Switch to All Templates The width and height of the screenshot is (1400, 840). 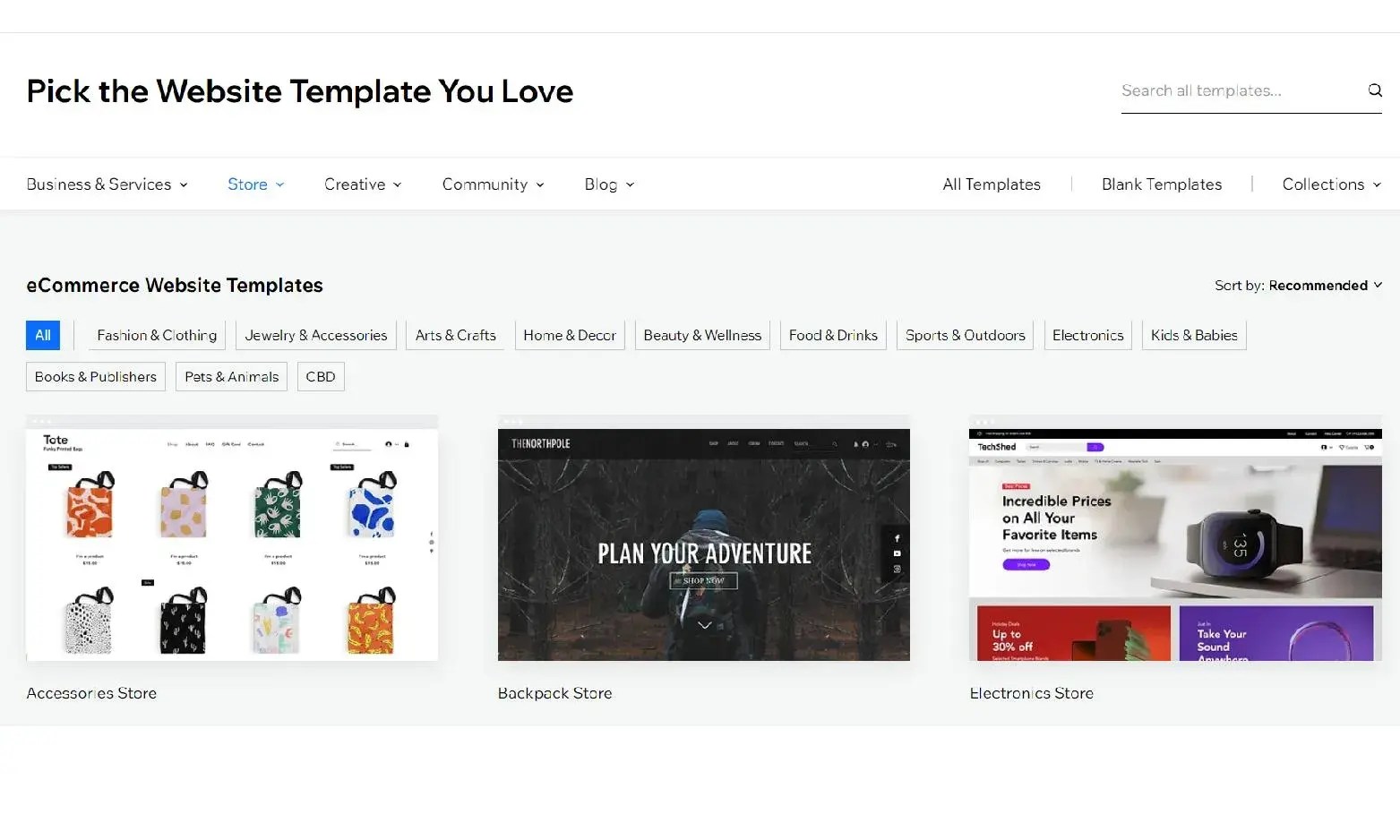(991, 184)
